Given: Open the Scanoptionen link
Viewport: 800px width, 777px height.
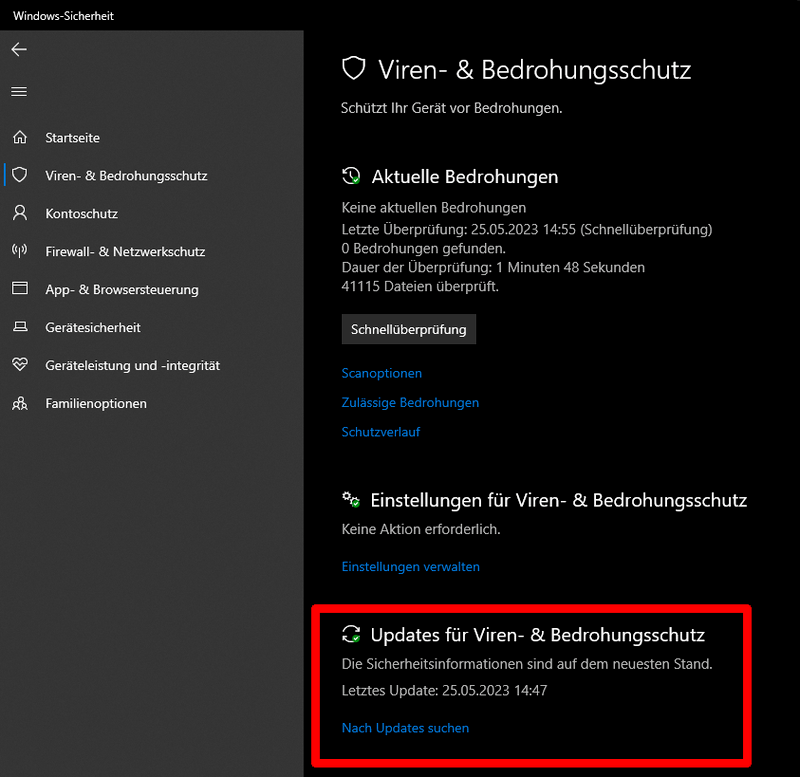Looking at the screenshot, I should [382, 373].
